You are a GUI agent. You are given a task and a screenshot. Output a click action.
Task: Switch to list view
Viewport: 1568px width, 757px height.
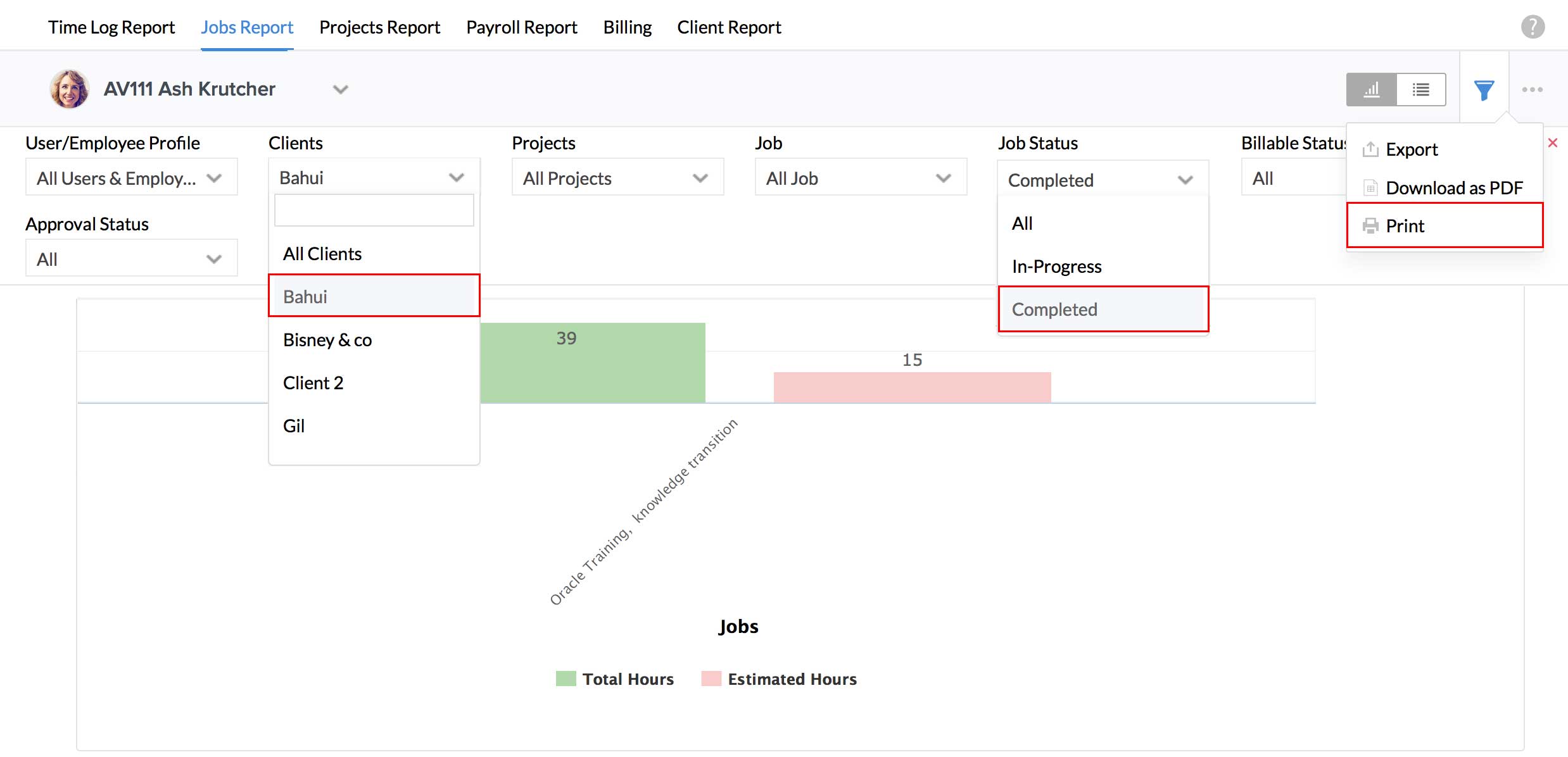[x=1420, y=89]
